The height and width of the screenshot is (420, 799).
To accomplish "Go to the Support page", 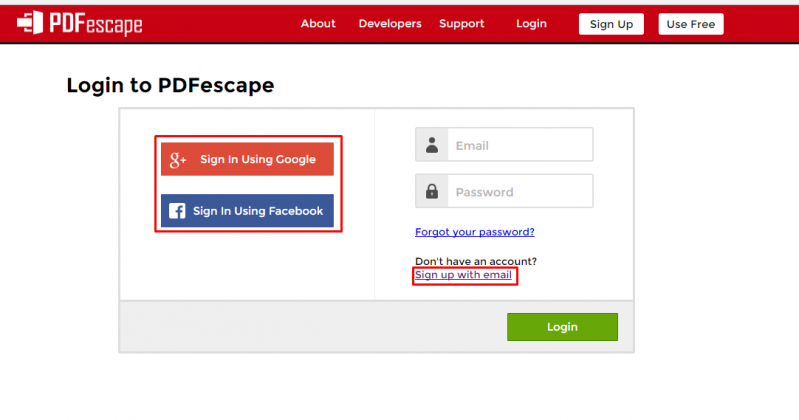I will tap(462, 23).
